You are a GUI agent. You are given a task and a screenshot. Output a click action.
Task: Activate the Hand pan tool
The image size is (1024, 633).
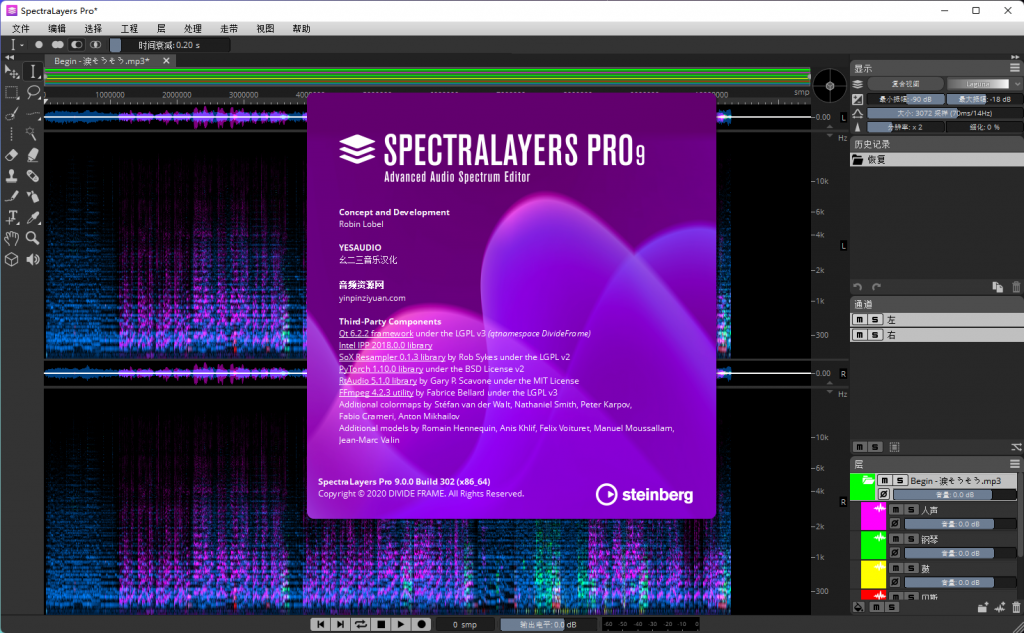click(x=12, y=238)
